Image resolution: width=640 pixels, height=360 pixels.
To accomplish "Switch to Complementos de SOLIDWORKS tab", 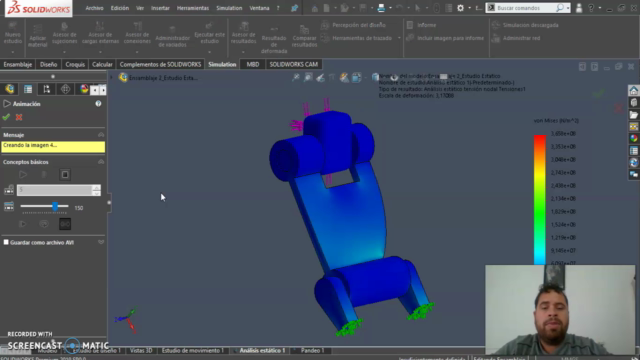I will pyautogui.click(x=160, y=64).
